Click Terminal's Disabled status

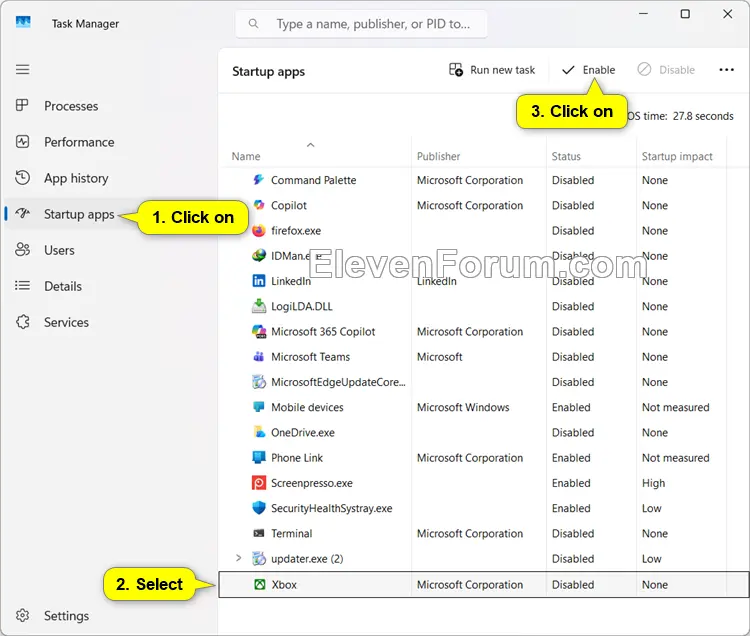pyautogui.click(x=573, y=533)
